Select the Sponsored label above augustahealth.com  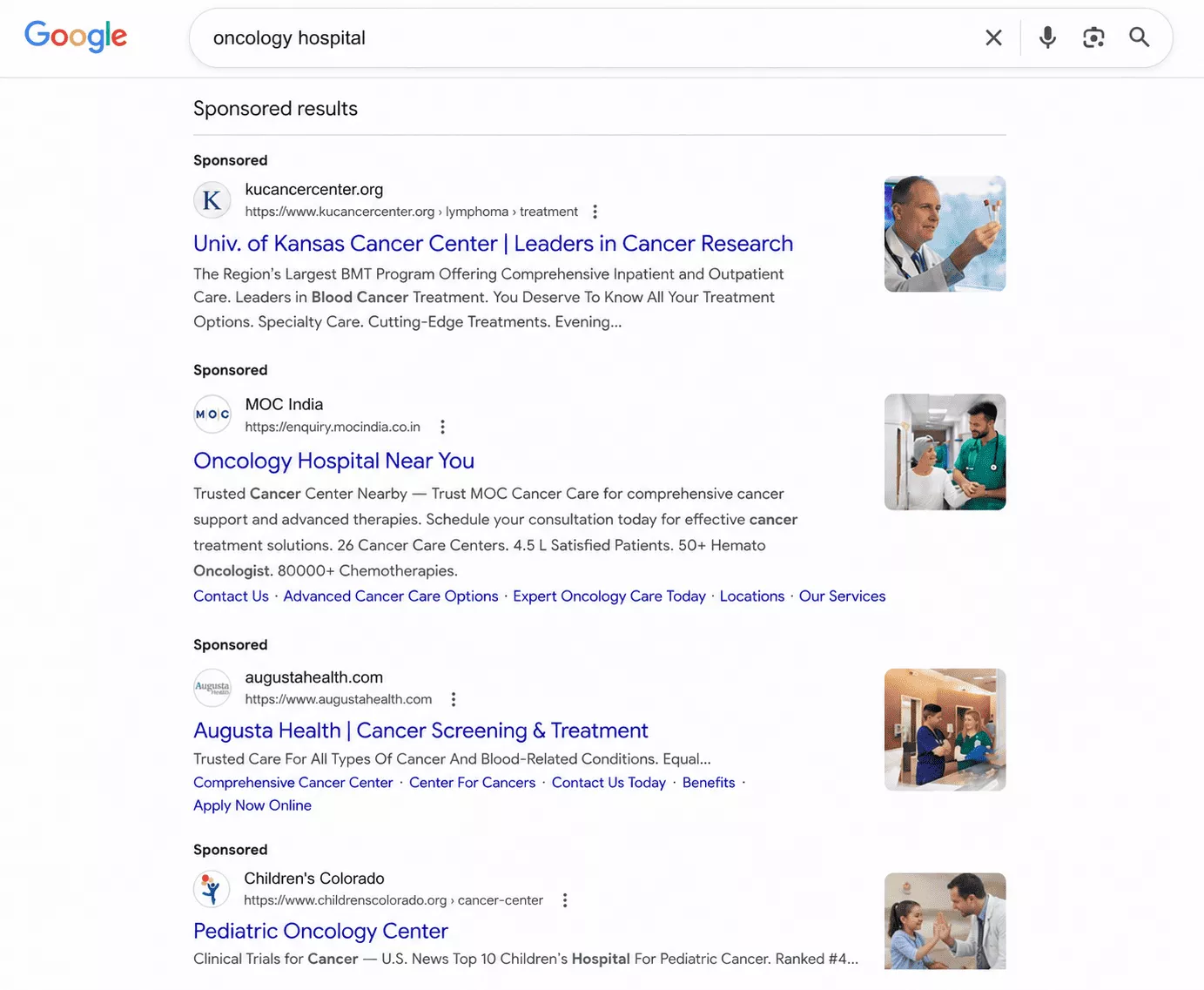point(231,644)
